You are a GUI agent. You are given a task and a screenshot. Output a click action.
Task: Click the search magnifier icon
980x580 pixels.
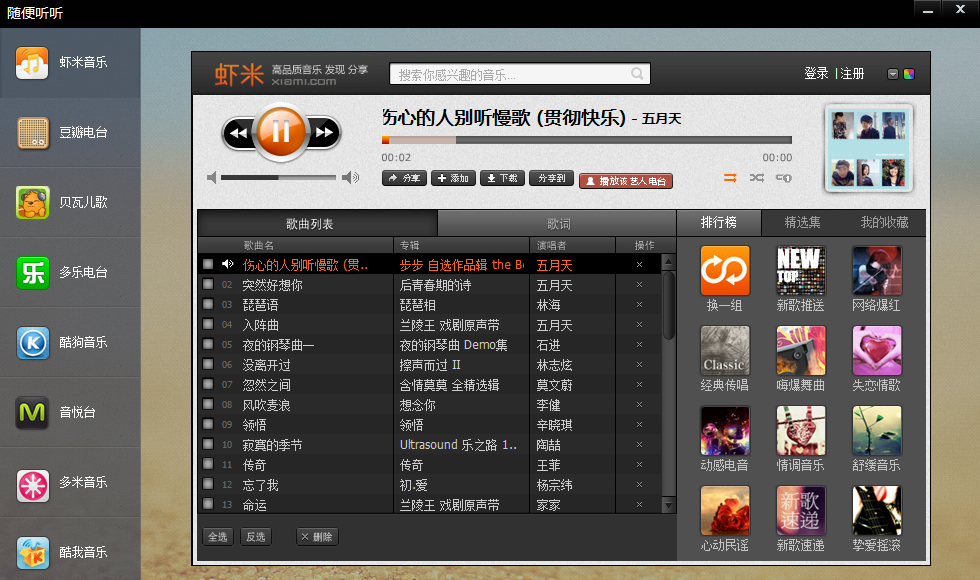point(637,74)
